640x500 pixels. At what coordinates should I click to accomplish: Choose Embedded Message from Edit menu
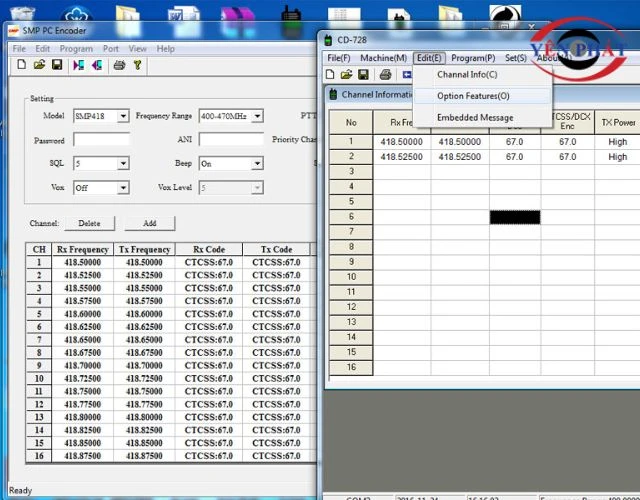482,118
